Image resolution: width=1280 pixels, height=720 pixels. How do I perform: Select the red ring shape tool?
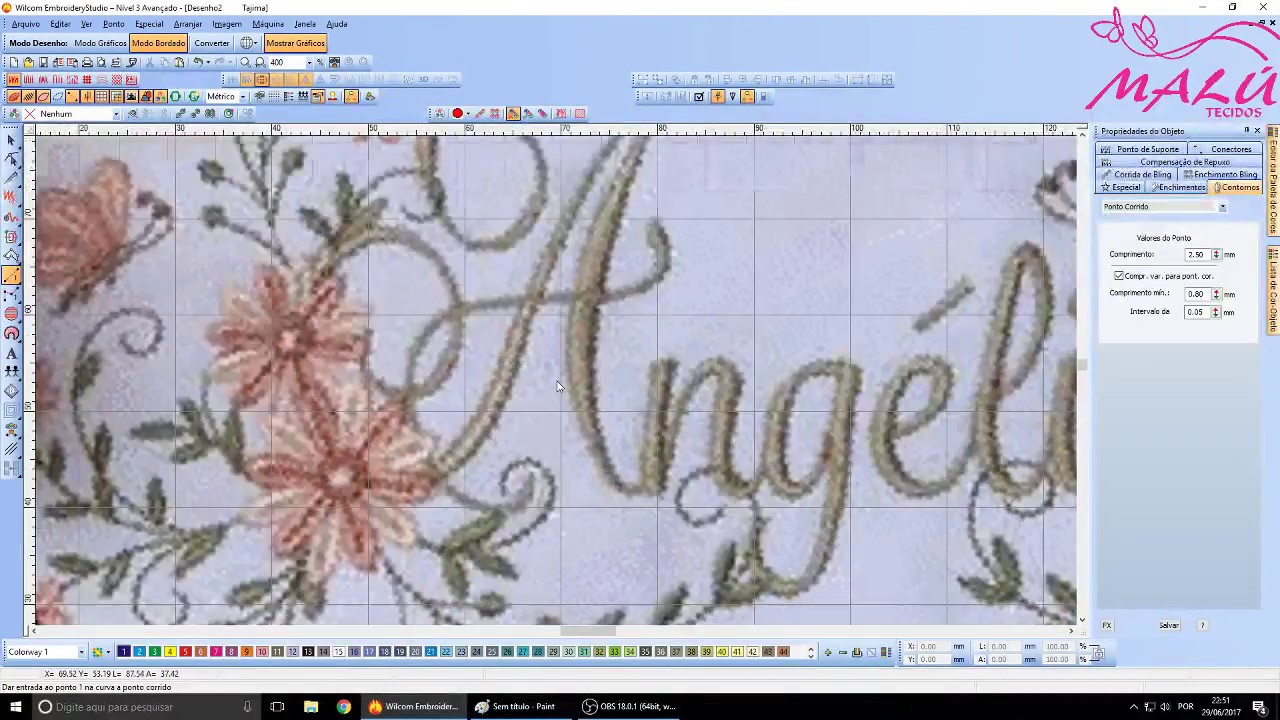11,334
